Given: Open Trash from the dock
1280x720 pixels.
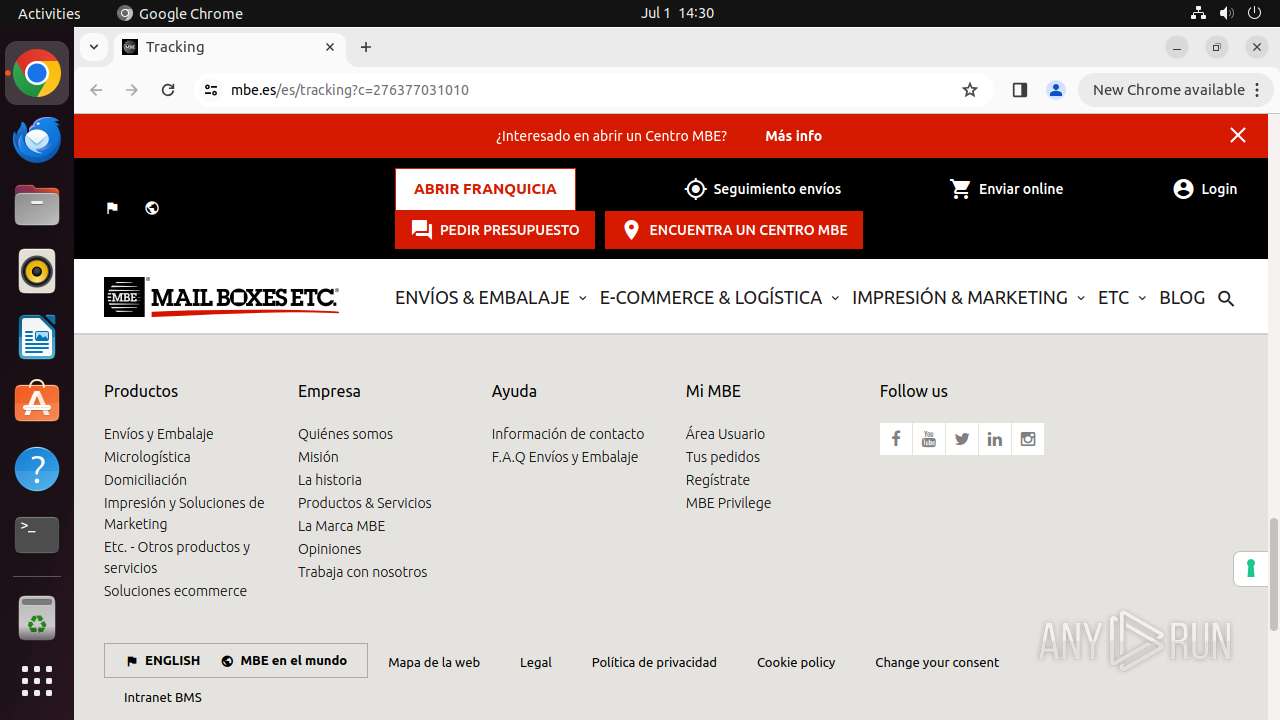Looking at the screenshot, I should coord(37,619).
